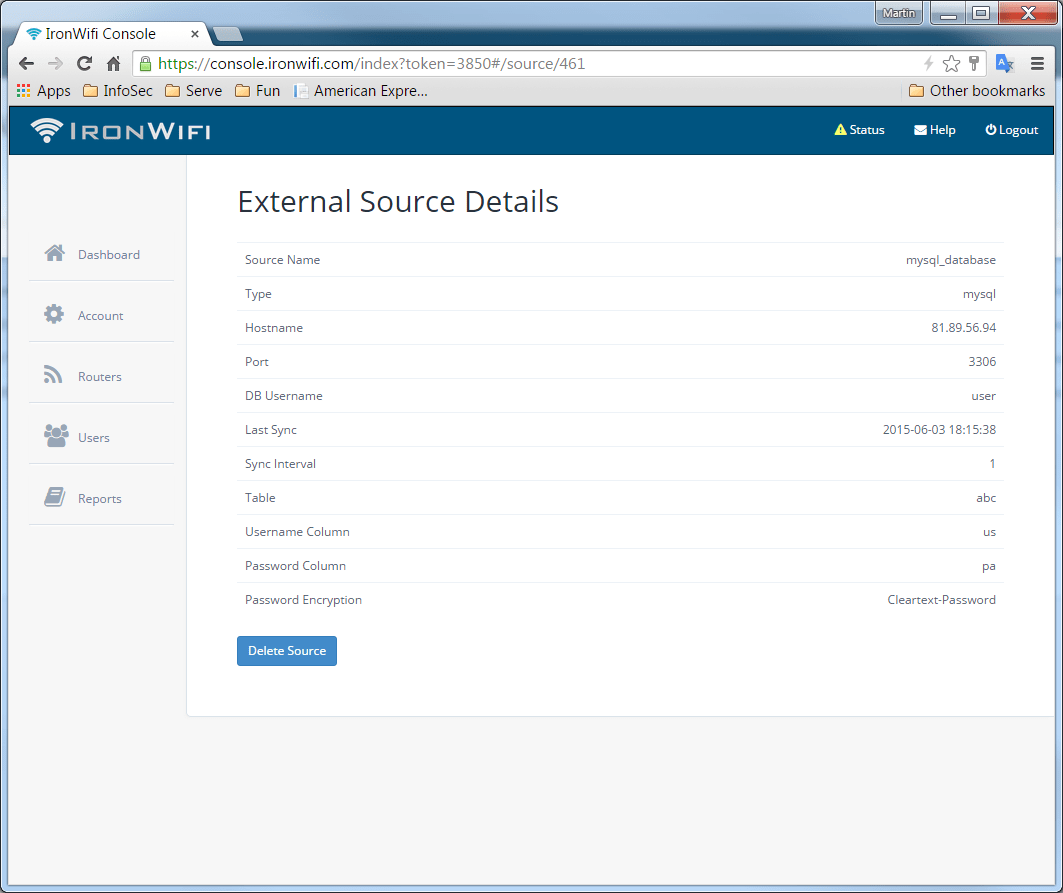This screenshot has height=893, width=1063.
Task: Click the key icon in address bar
Action: point(974,64)
